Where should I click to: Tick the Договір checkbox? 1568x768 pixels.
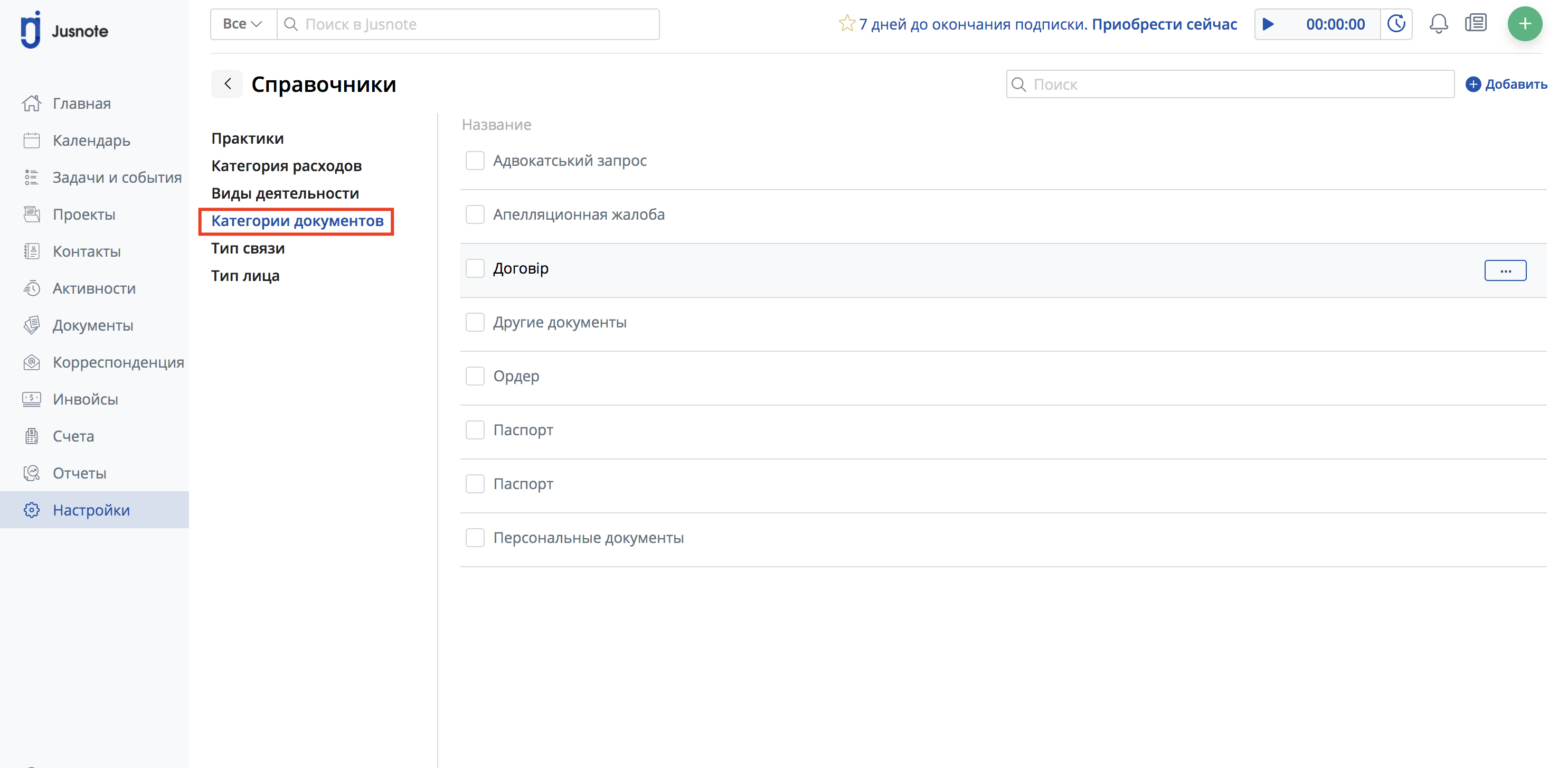(475, 268)
